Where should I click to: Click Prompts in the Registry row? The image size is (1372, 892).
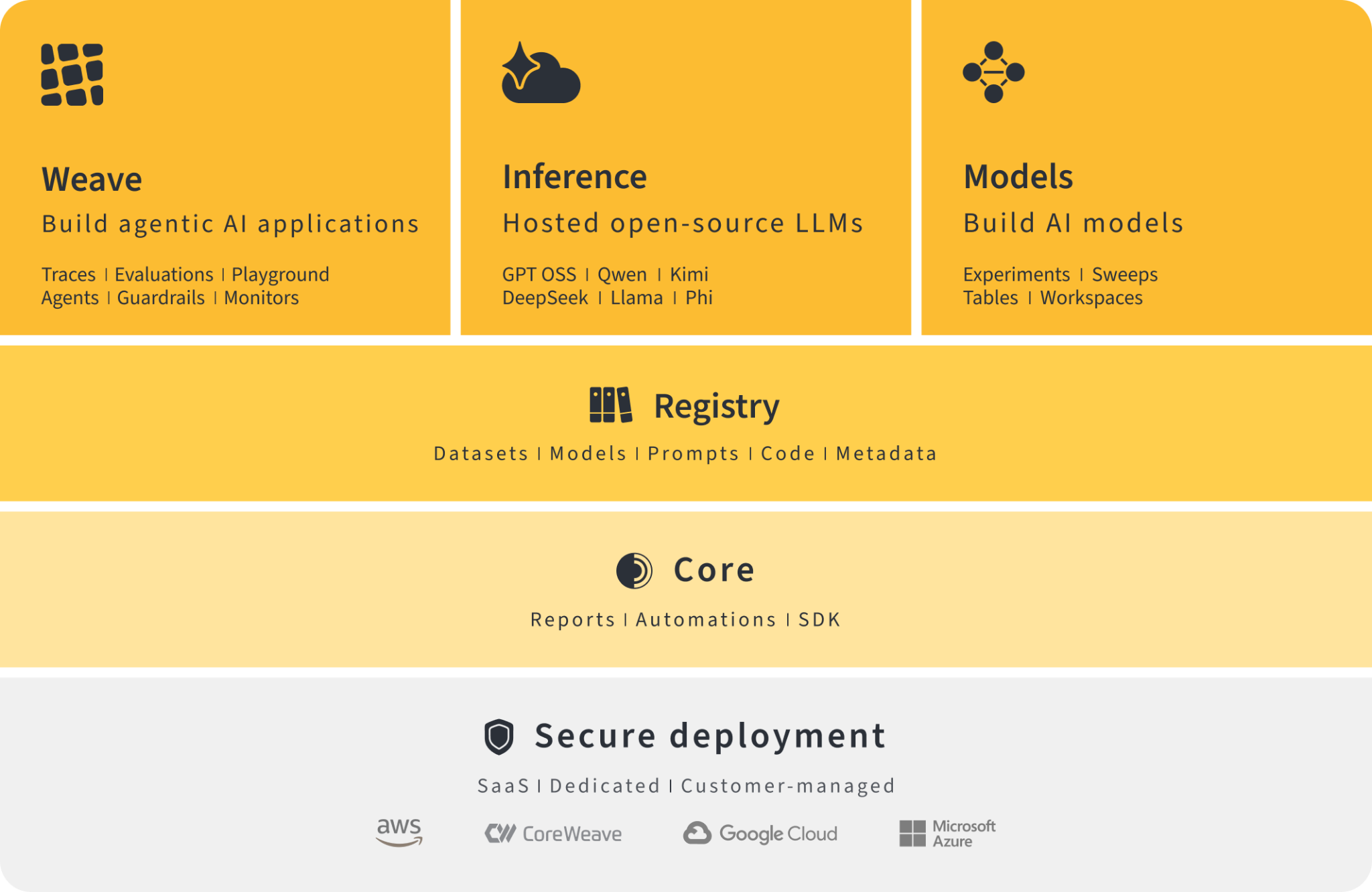click(693, 453)
